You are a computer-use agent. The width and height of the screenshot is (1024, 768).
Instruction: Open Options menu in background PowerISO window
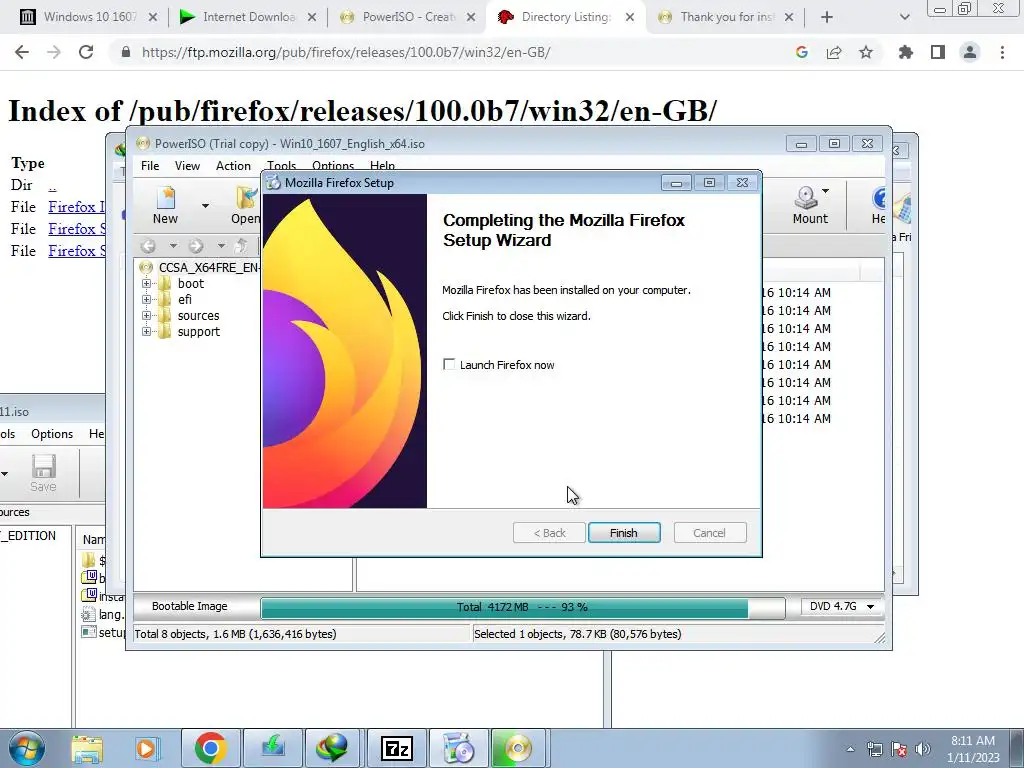click(52, 434)
